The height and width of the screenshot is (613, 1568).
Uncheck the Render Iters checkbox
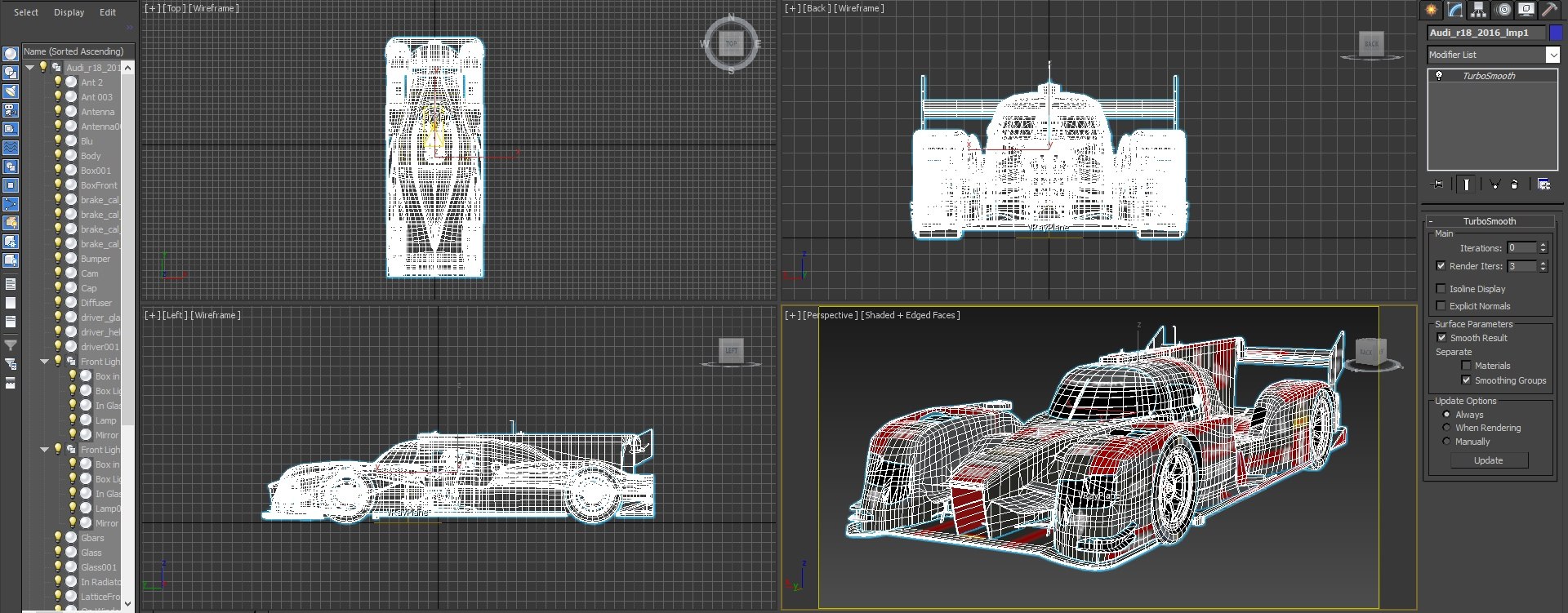coord(1441,266)
